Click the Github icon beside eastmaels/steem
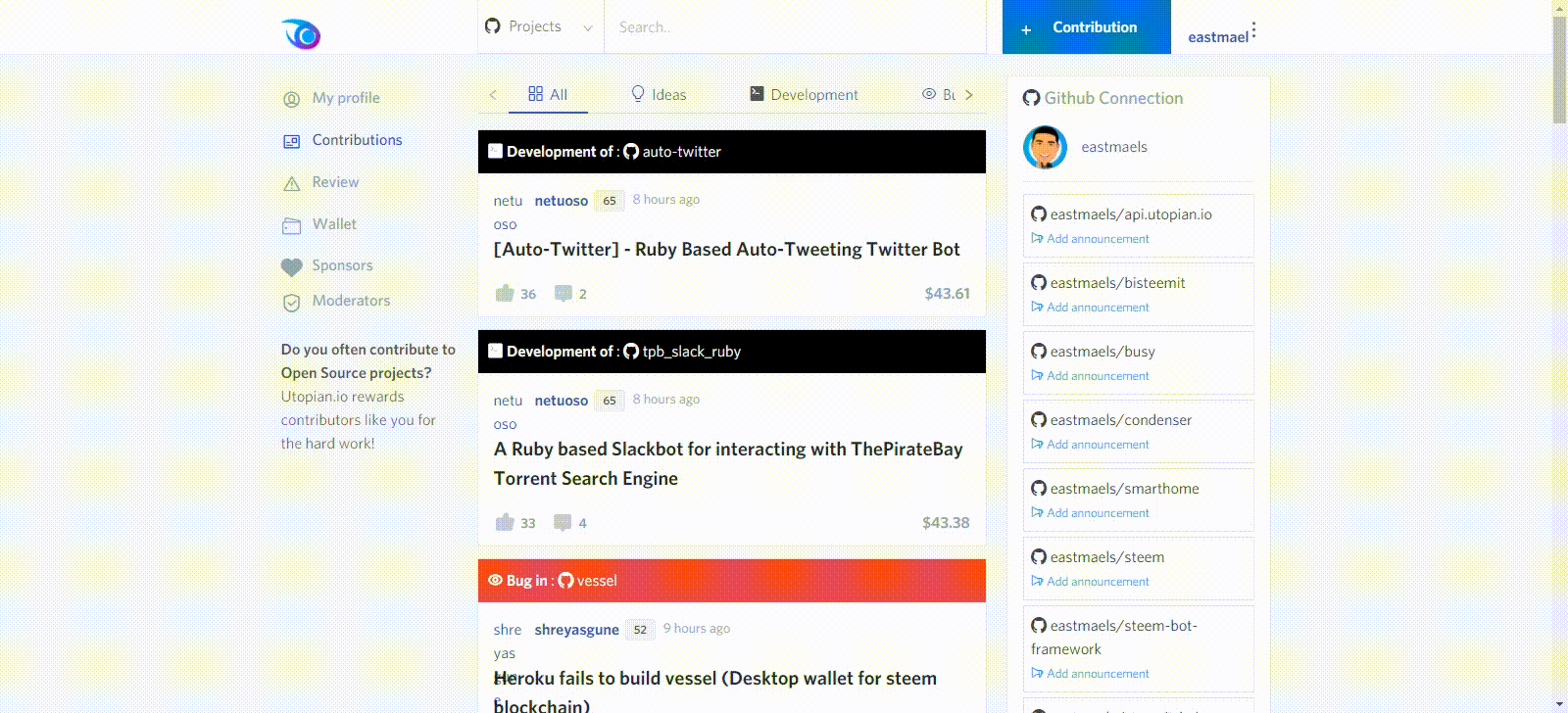The width and height of the screenshot is (1568, 713). point(1039,556)
